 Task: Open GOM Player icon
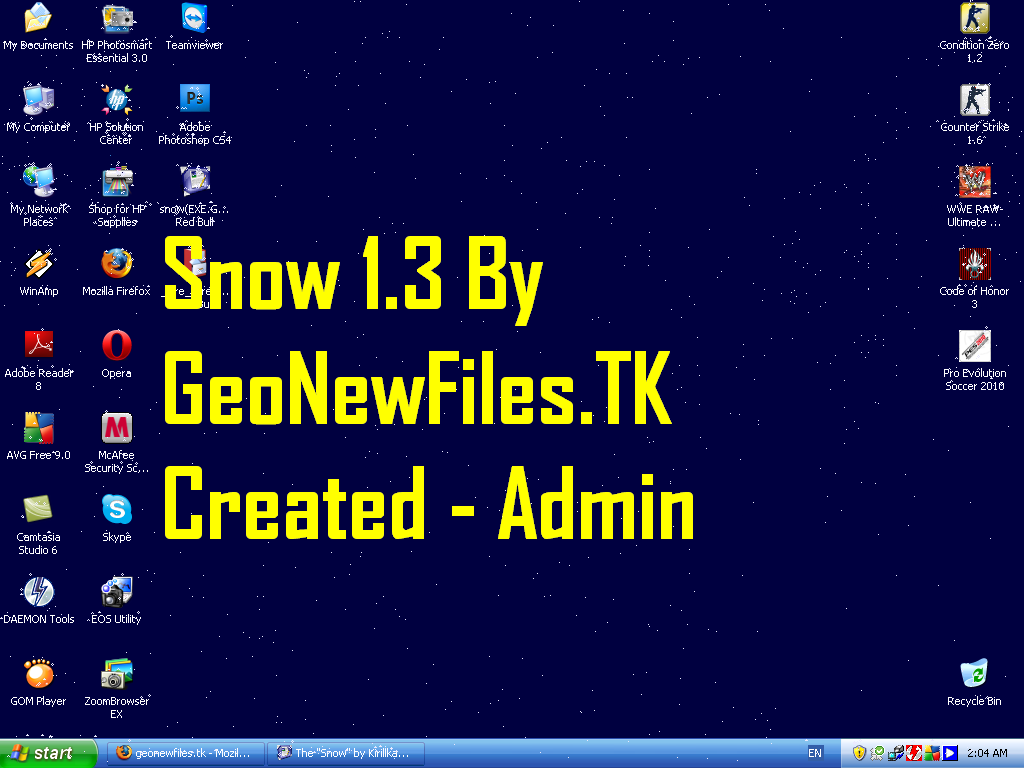pos(38,674)
